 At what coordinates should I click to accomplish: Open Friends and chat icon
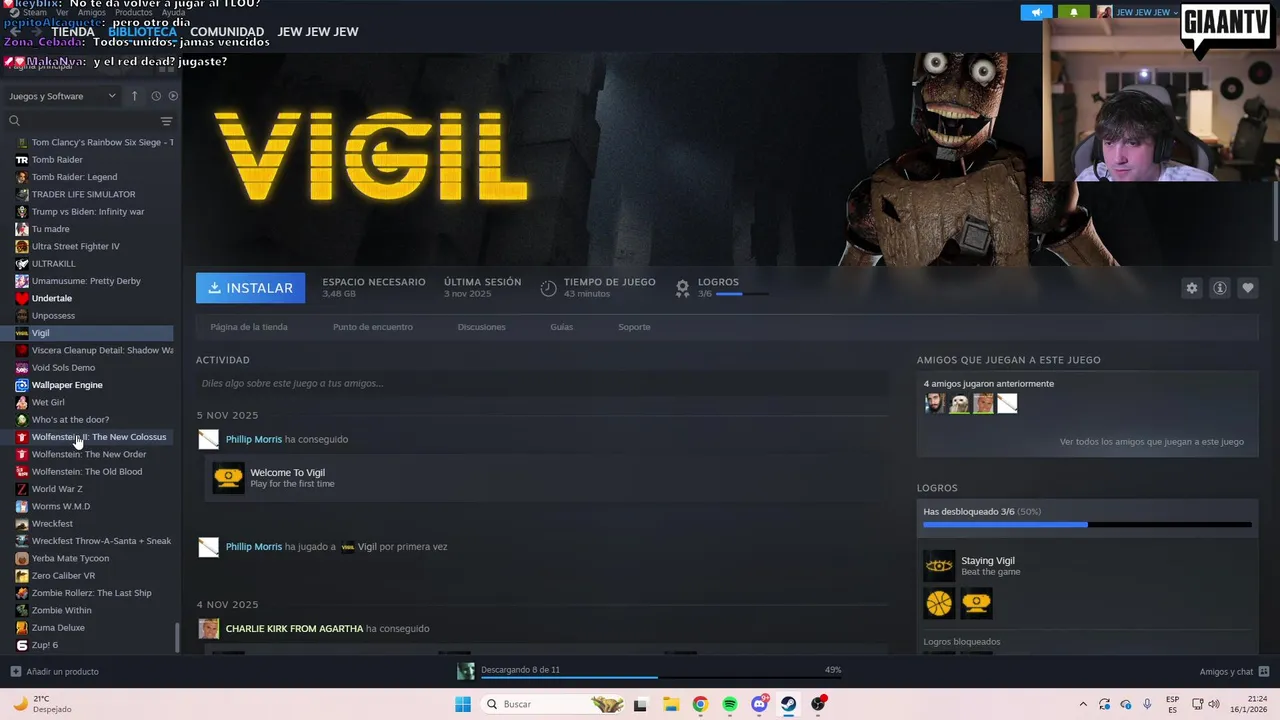(x=1264, y=671)
